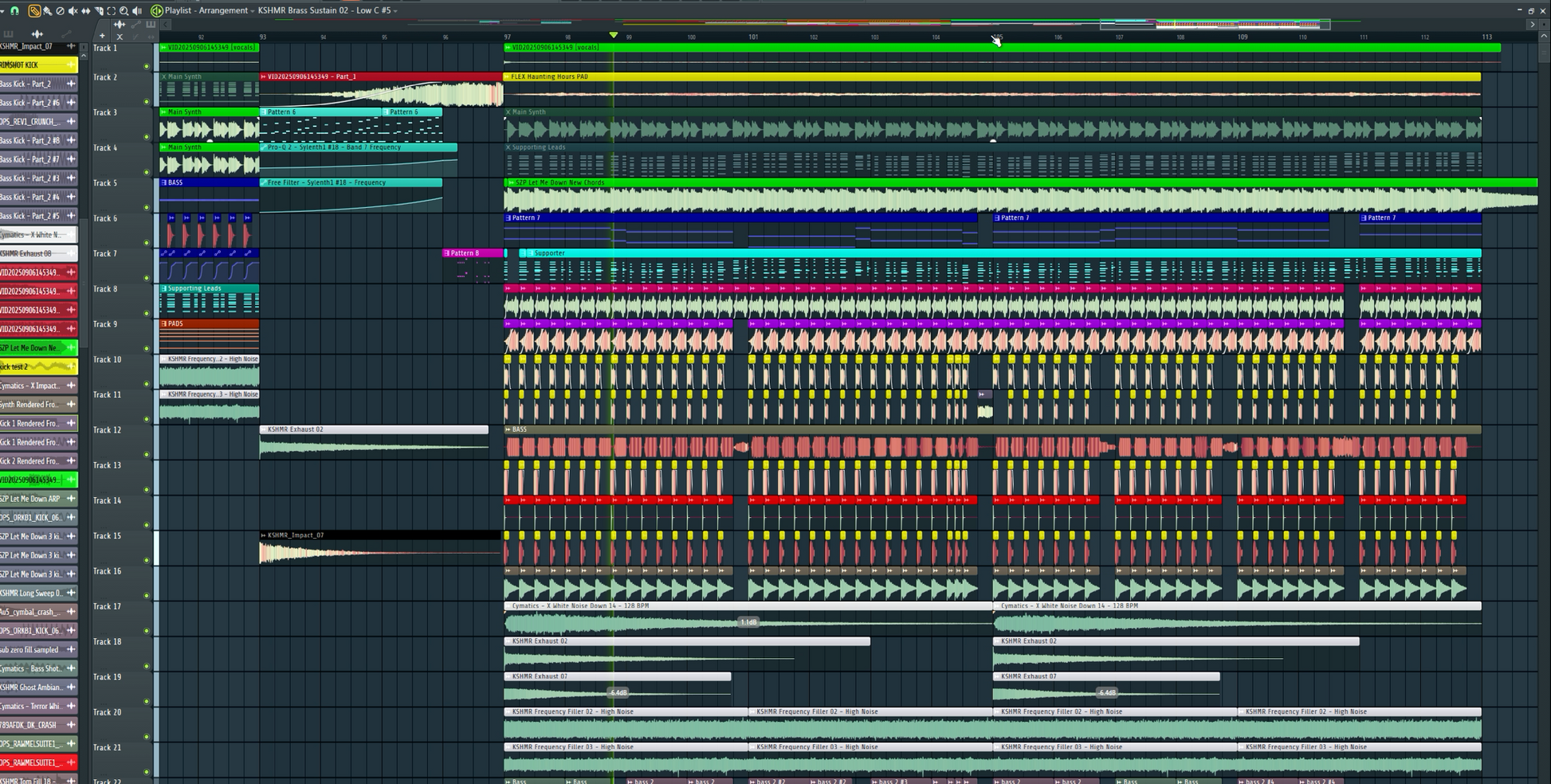Image resolution: width=1551 pixels, height=784 pixels.
Task: Click bar 101 on the timeline ruler
Action: click(753, 37)
